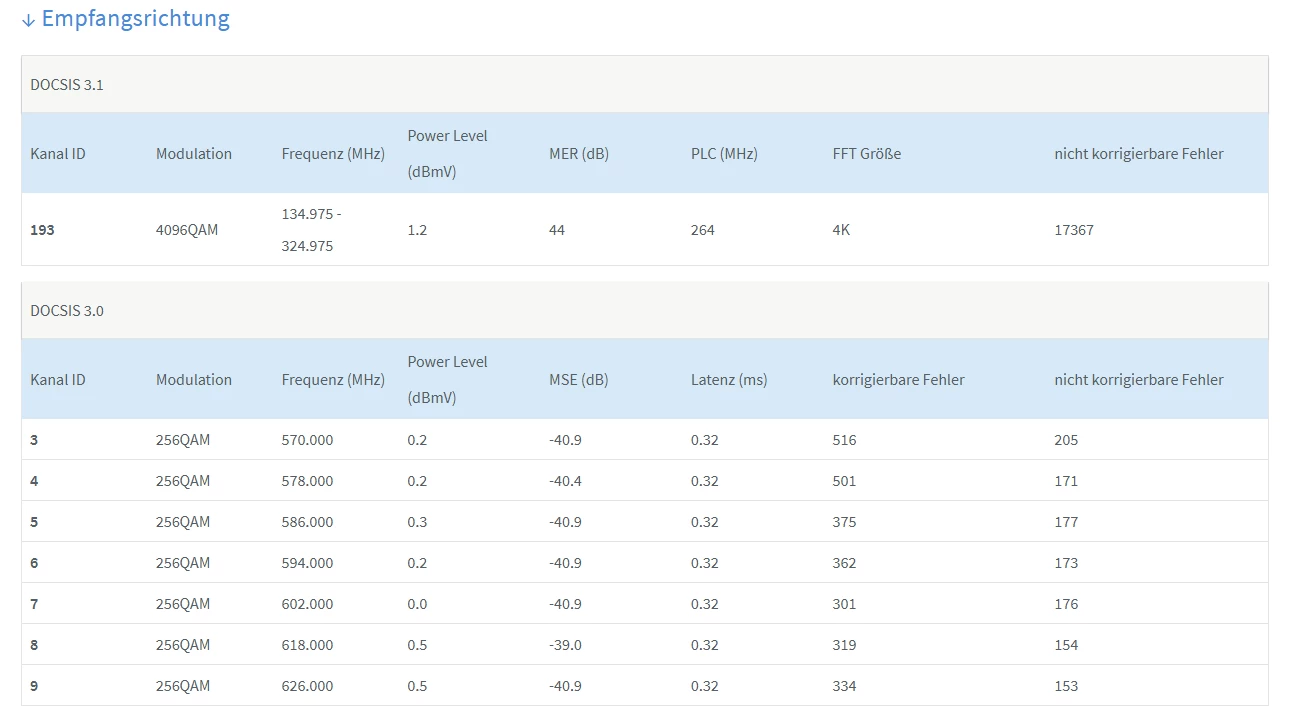
Task: Collapse the Empfangsrichtung section heading
Action: [135, 19]
